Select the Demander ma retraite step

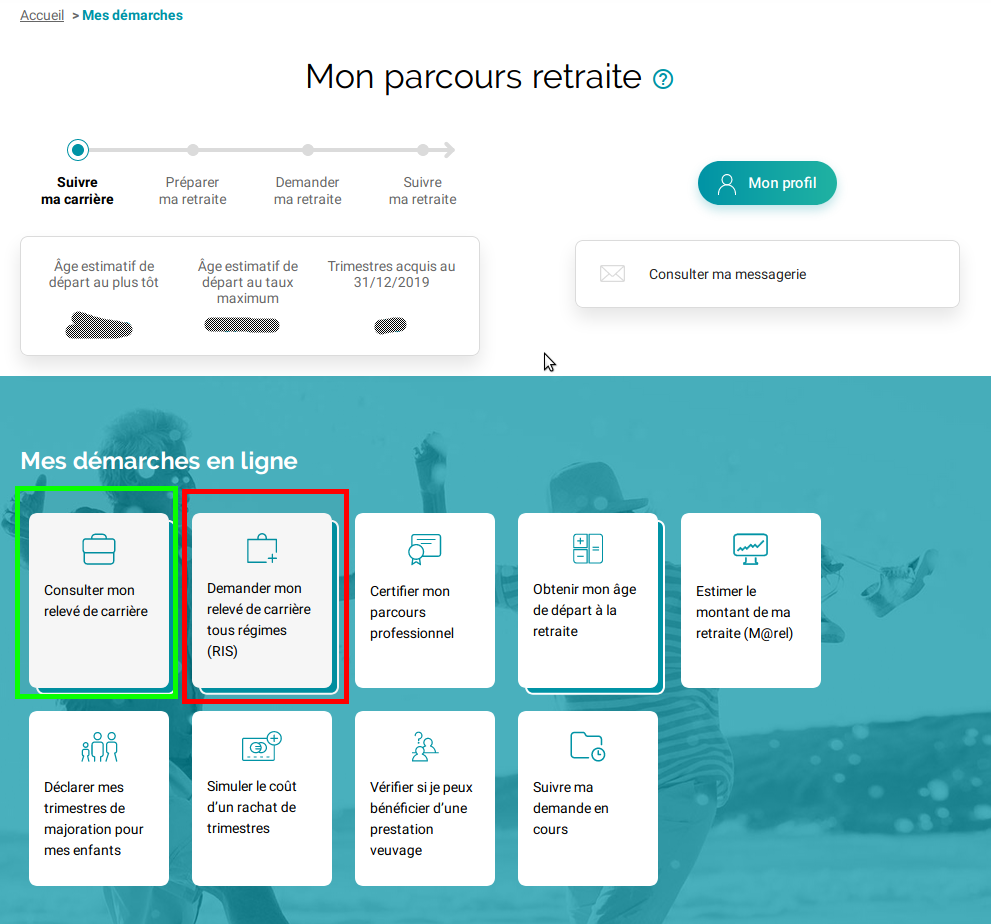pyautogui.click(x=308, y=191)
